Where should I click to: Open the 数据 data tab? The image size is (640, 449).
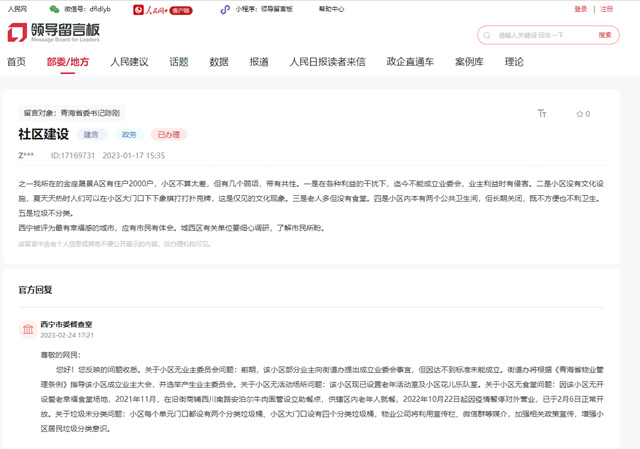coord(219,62)
